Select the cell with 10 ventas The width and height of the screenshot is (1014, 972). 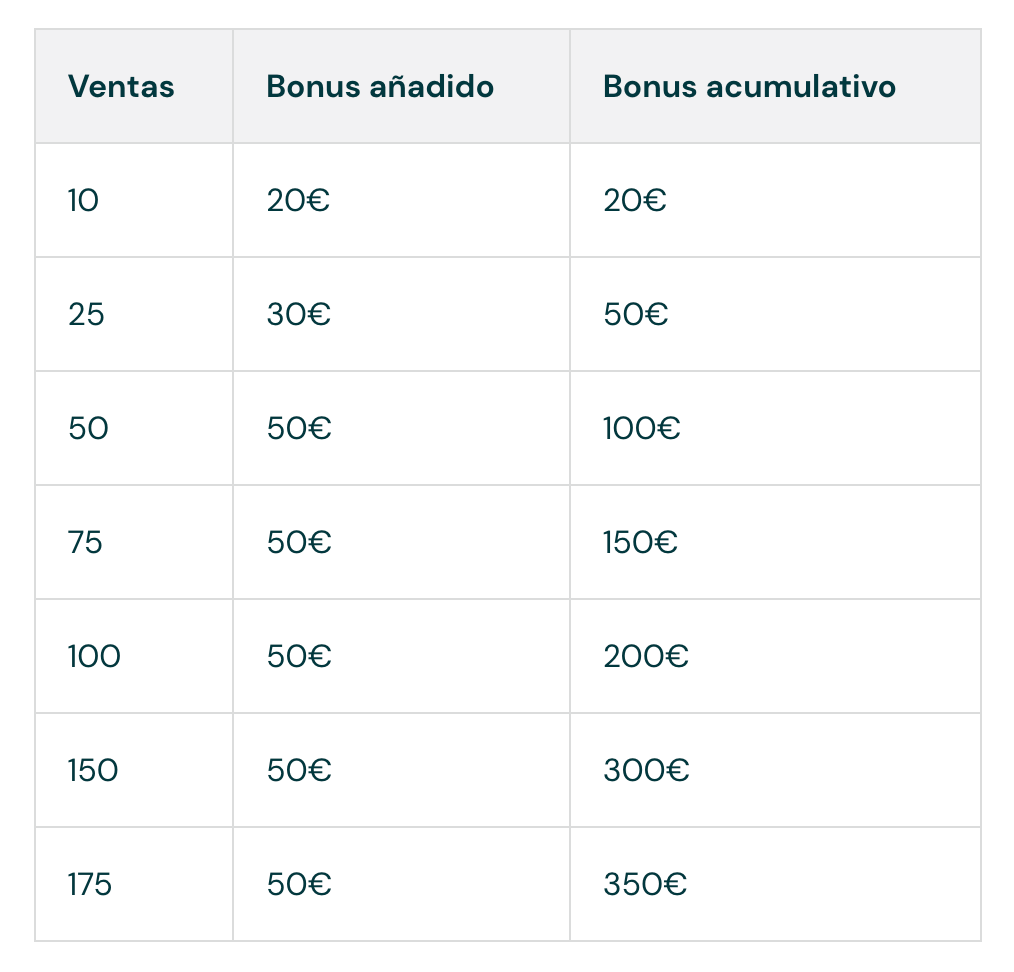(84, 201)
